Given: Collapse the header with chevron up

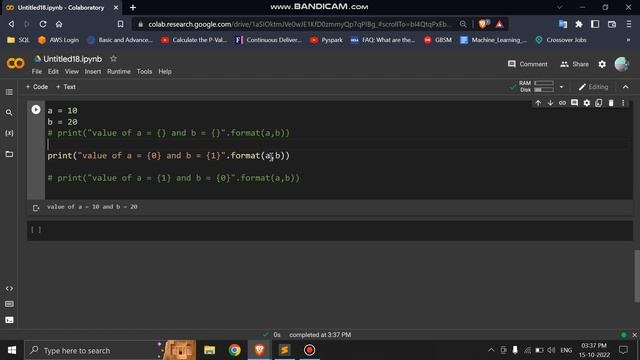Looking at the screenshot, I should click(x=626, y=87).
